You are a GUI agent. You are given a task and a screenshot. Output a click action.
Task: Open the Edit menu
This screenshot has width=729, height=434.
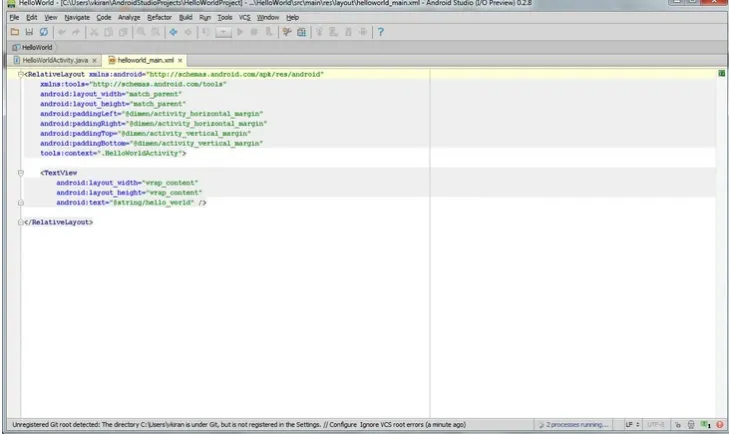(x=32, y=17)
